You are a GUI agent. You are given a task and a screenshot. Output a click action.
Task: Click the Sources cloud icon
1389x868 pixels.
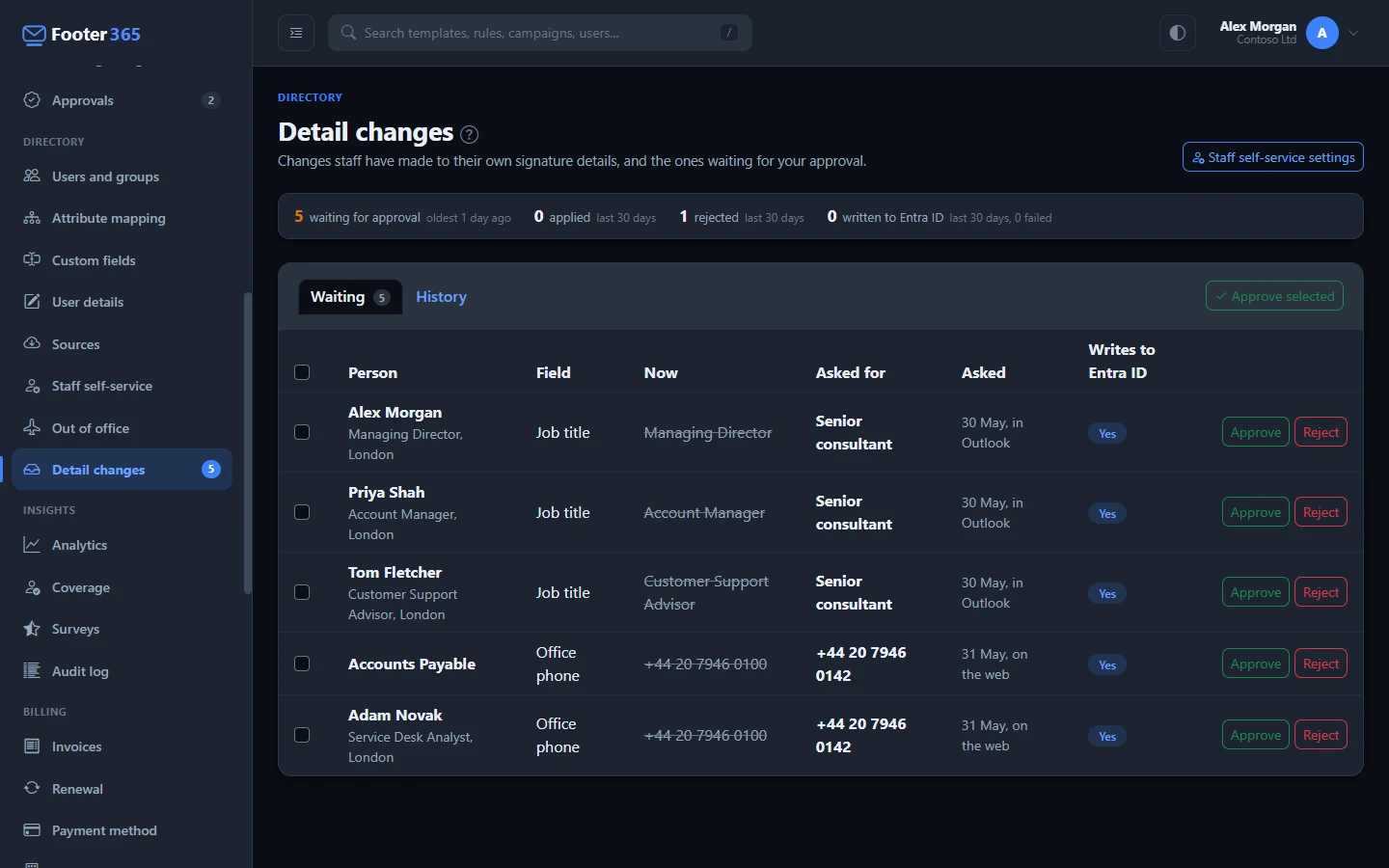tap(32, 343)
